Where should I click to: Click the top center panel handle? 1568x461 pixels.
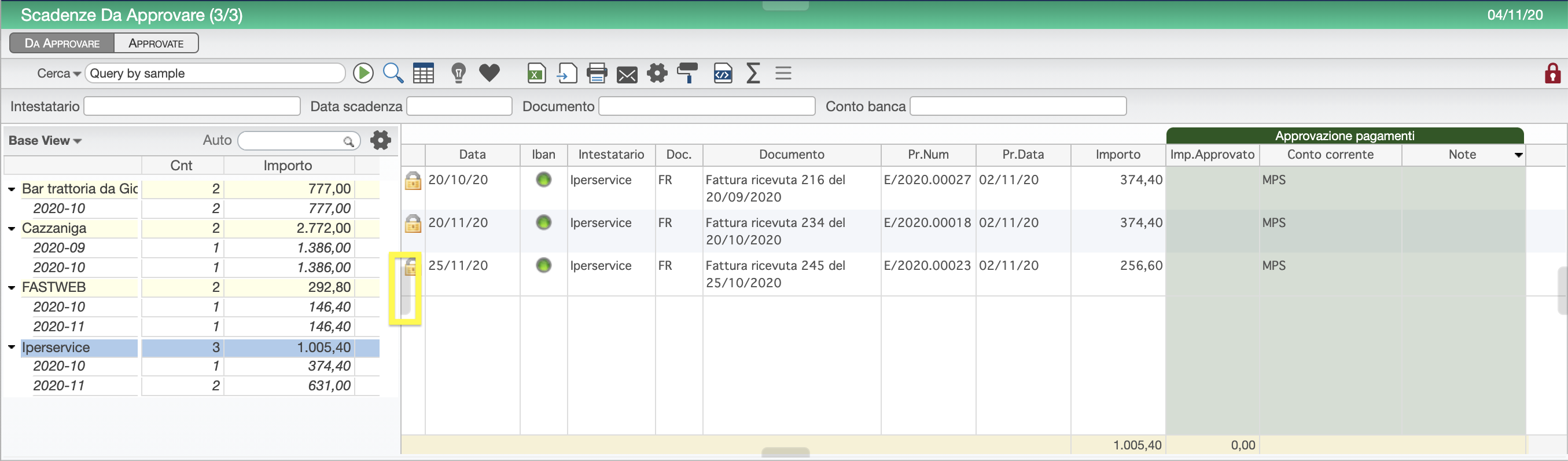click(x=785, y=5)
